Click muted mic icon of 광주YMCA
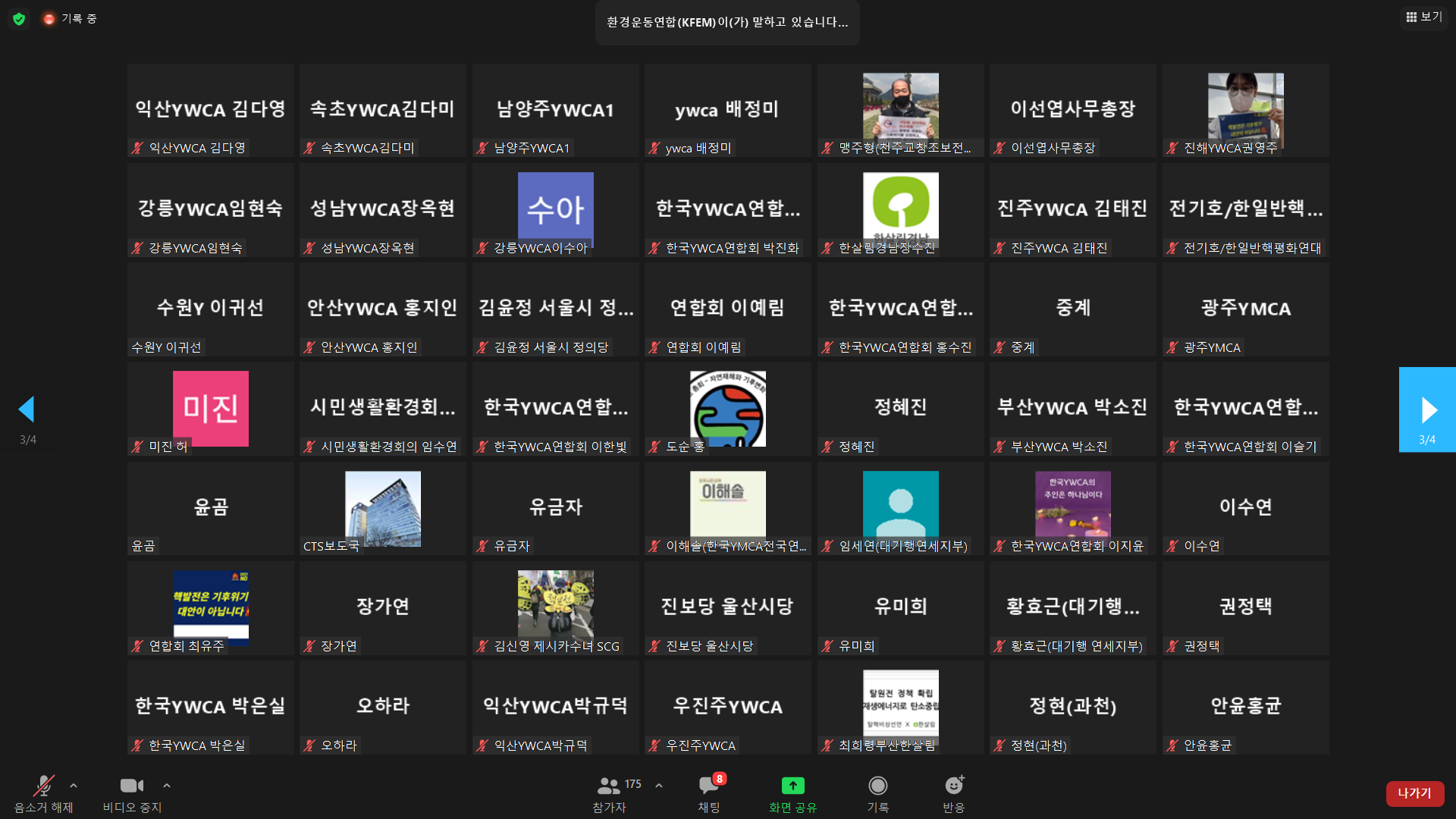 (1172, 347)
